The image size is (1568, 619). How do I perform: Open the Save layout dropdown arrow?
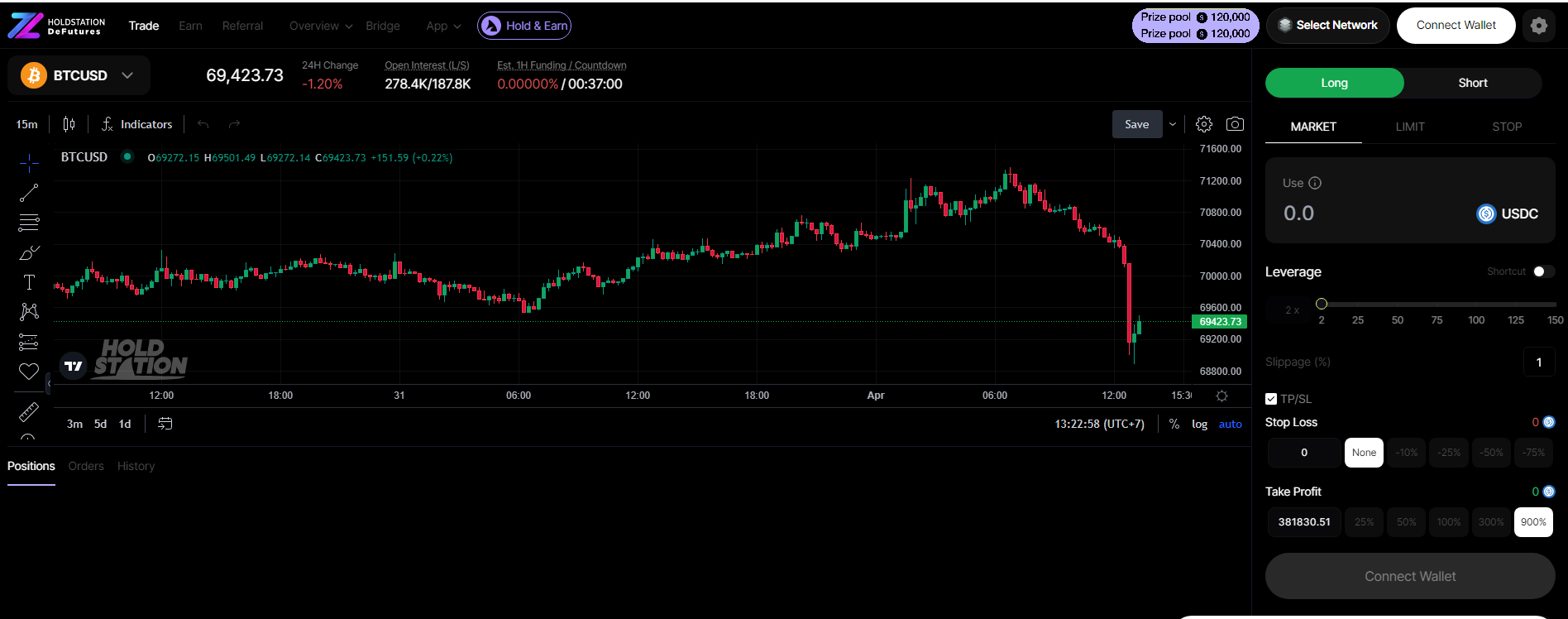[1172, 124]
